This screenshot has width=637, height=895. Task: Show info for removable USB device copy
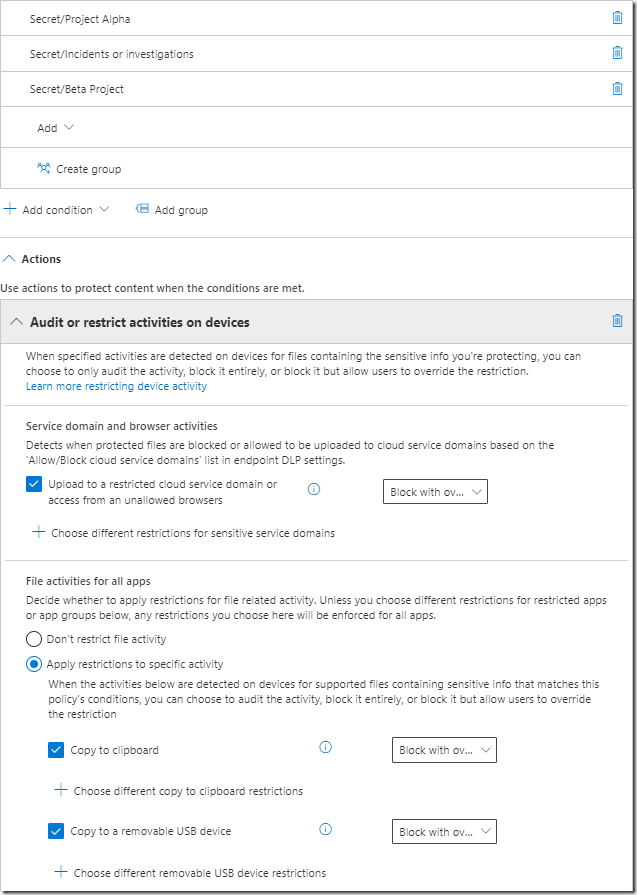coord(325,829)
